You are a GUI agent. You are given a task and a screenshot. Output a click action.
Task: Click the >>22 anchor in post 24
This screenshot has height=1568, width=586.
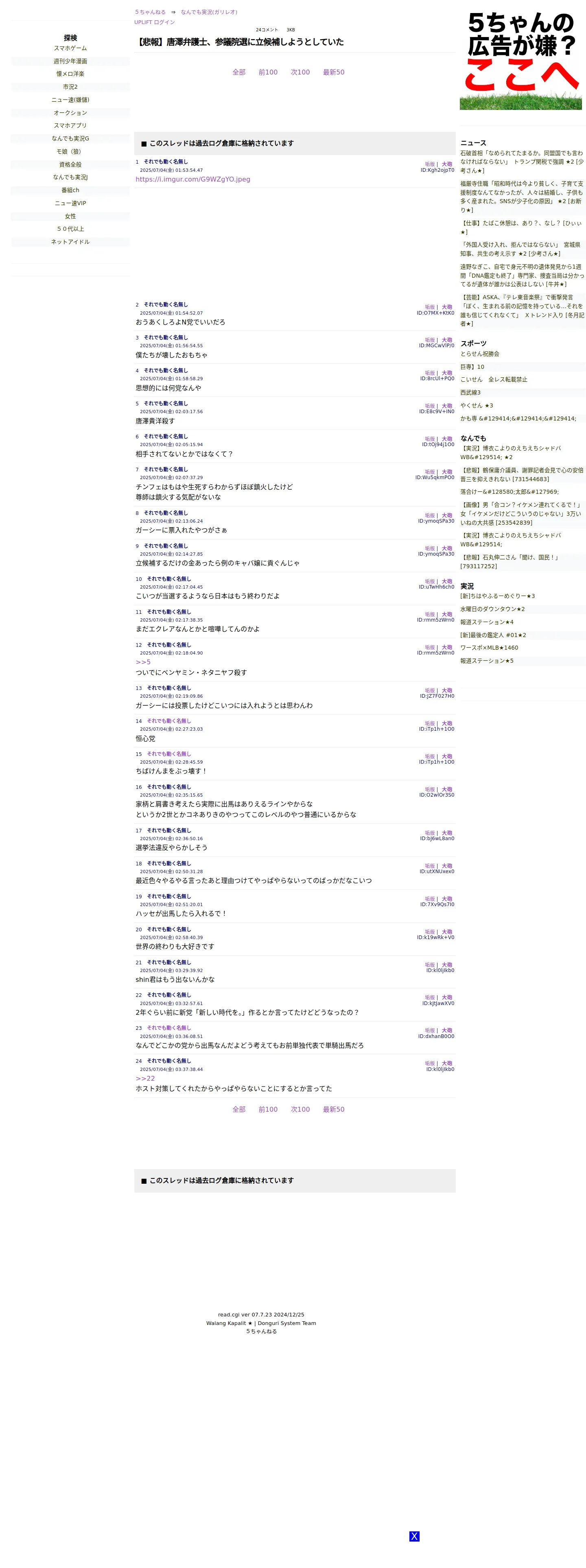pos(145,1079)
